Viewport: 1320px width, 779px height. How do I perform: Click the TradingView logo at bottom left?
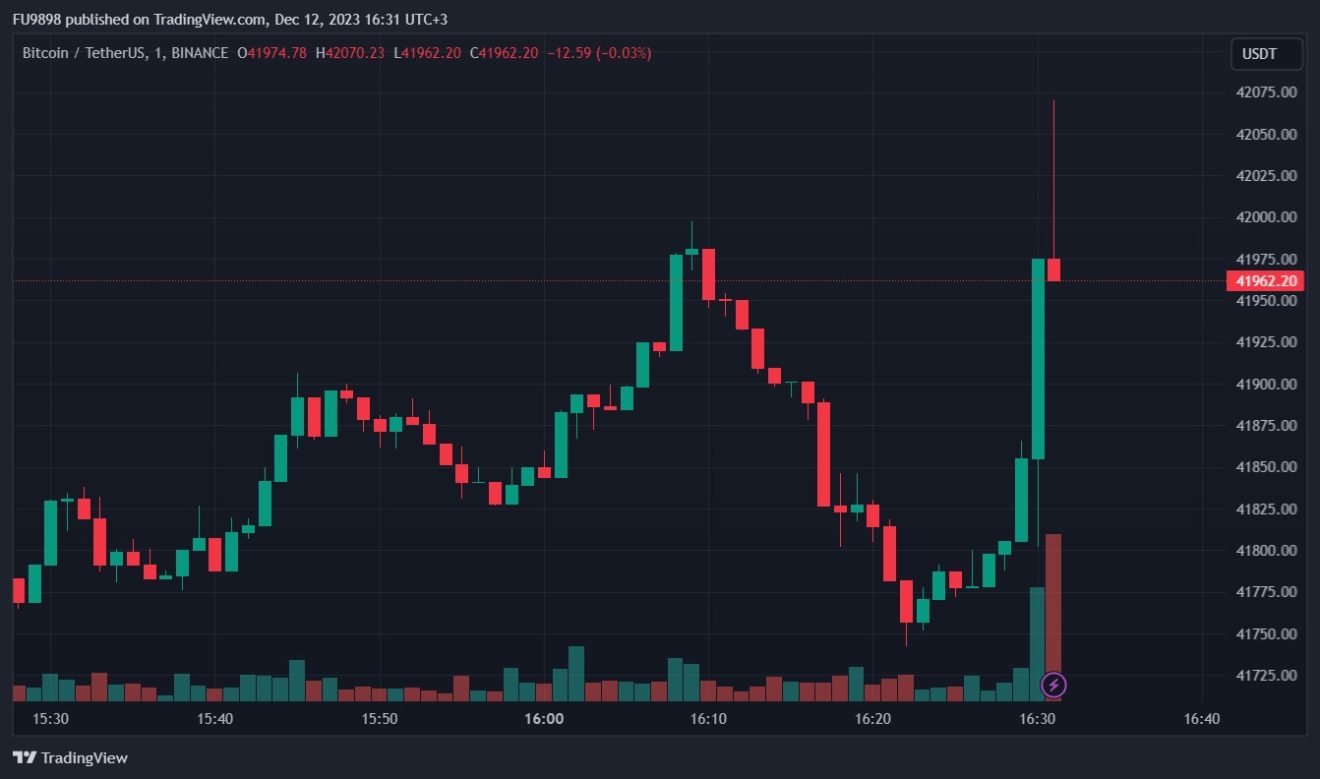[x=70, y=758]
